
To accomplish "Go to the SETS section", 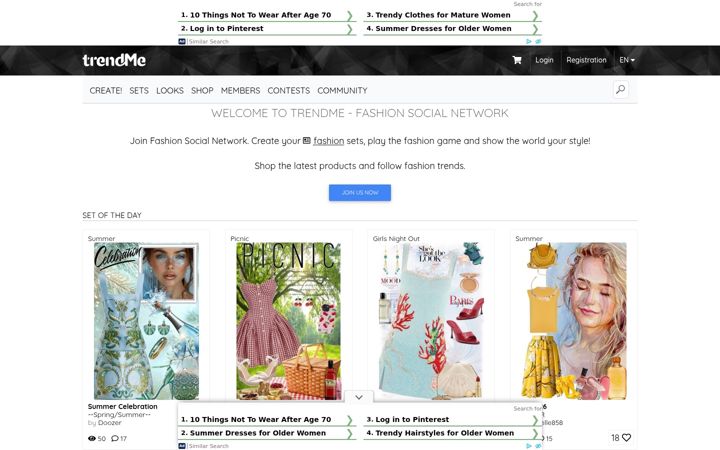I will (x=139, y=90).
